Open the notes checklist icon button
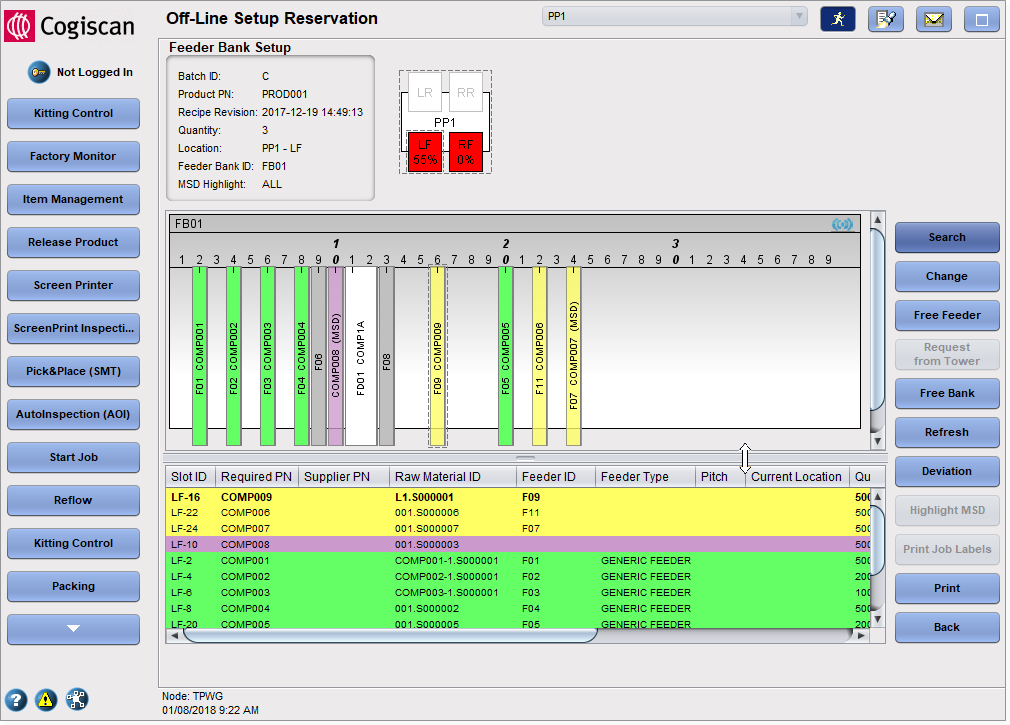The height and width of the screenshot is (725, 1010). (886, 19)
